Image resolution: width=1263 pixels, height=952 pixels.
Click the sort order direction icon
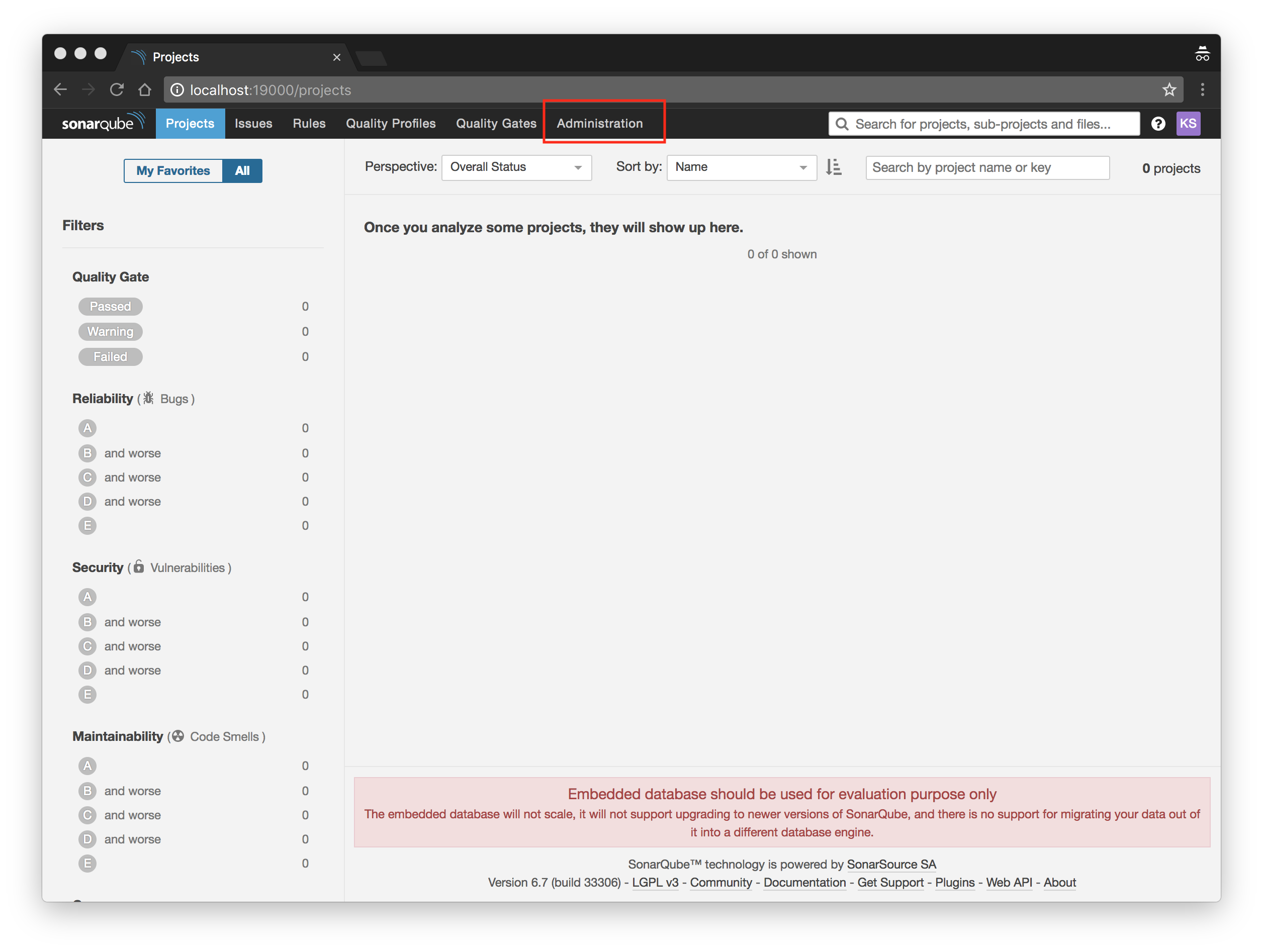833,167
